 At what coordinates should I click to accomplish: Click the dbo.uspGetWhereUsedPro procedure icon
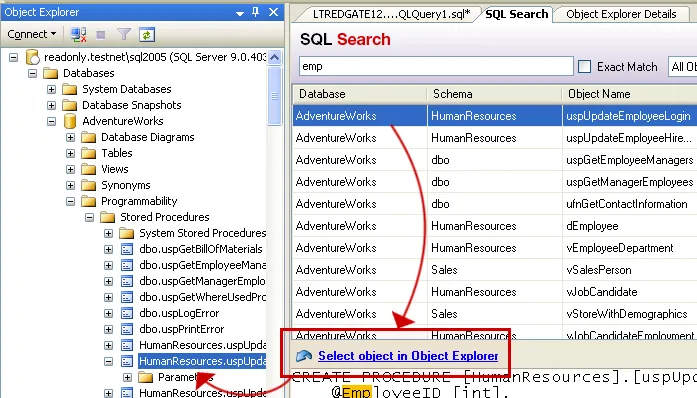[127, 297]
